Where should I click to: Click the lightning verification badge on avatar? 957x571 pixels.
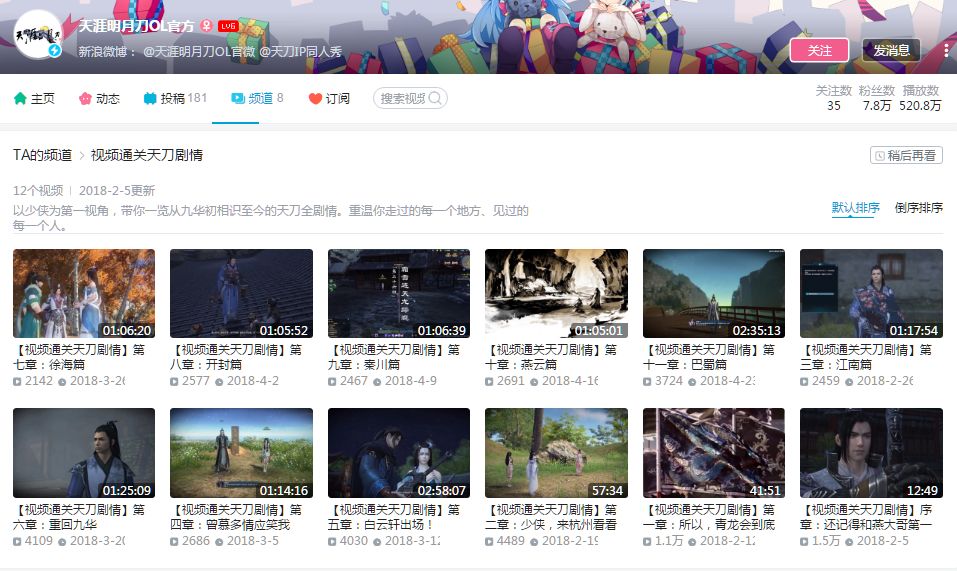click(55, 51)
